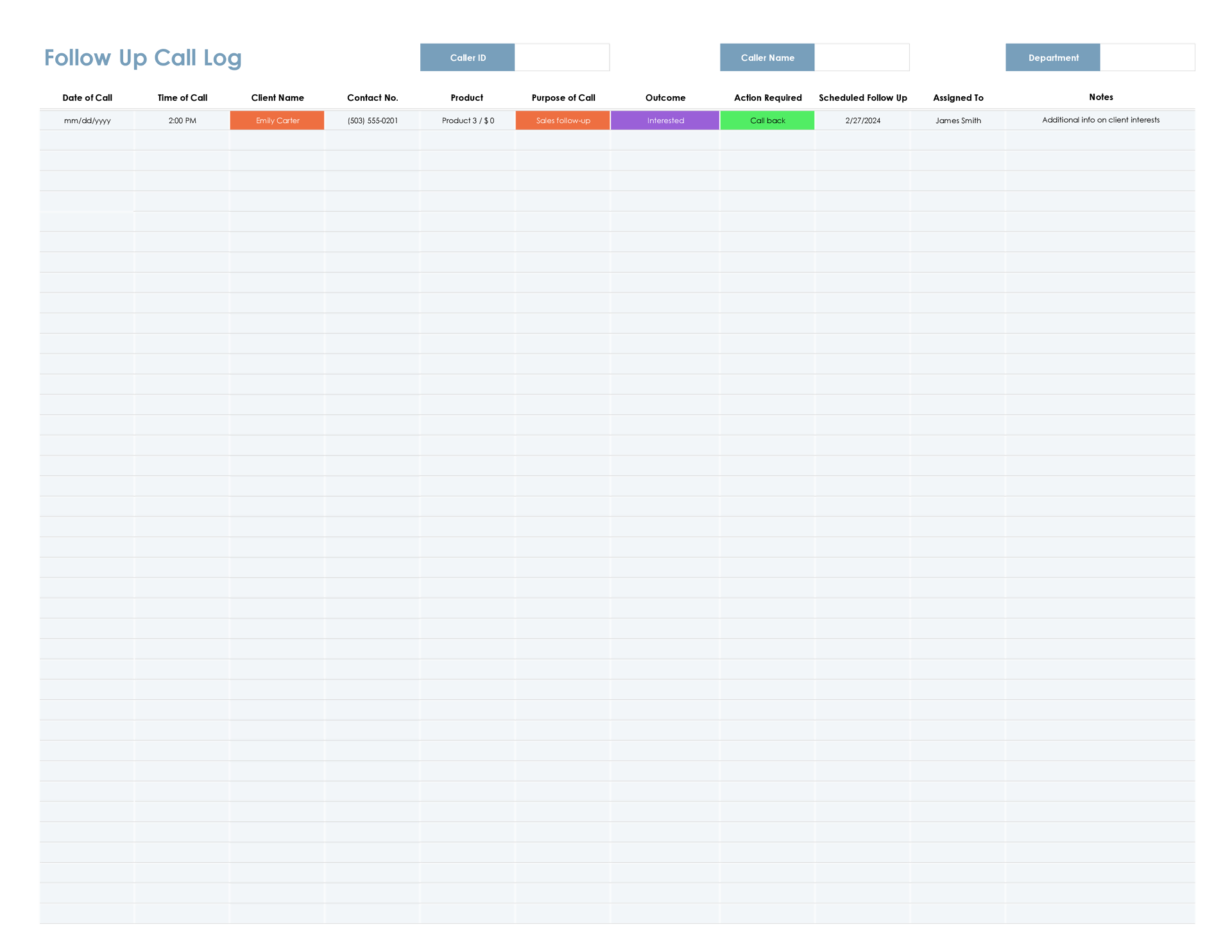The width and height of the screenshot is (1232, 952).
Task: Click the Caller ID input field
Action: 562,57
